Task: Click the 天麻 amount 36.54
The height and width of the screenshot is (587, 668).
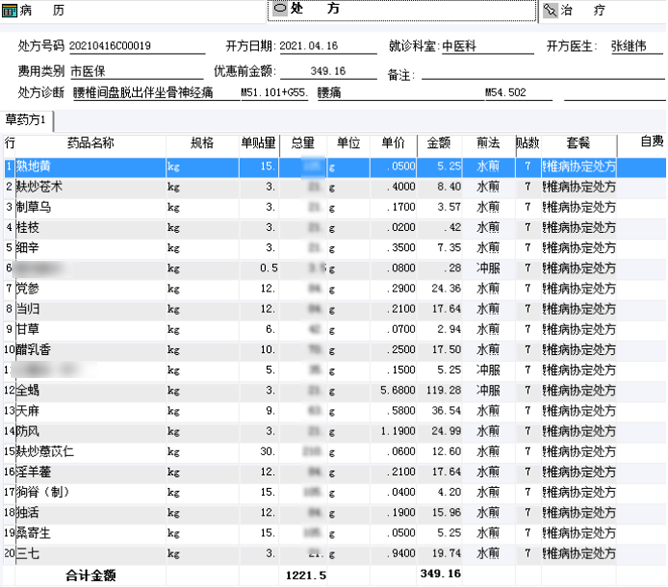Action: 446,411
